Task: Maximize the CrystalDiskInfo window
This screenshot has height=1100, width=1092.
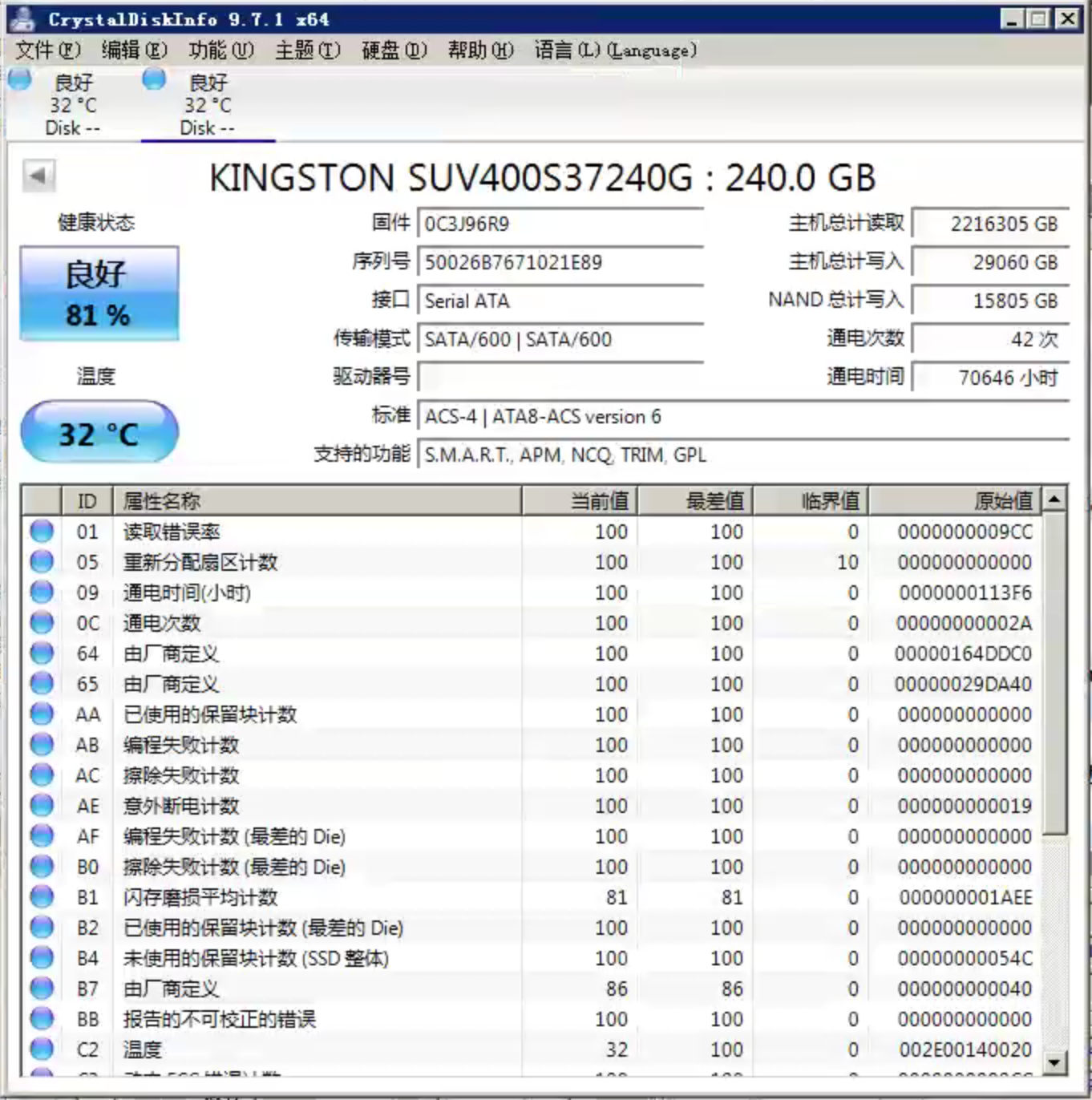Action: pos(1038,18)
